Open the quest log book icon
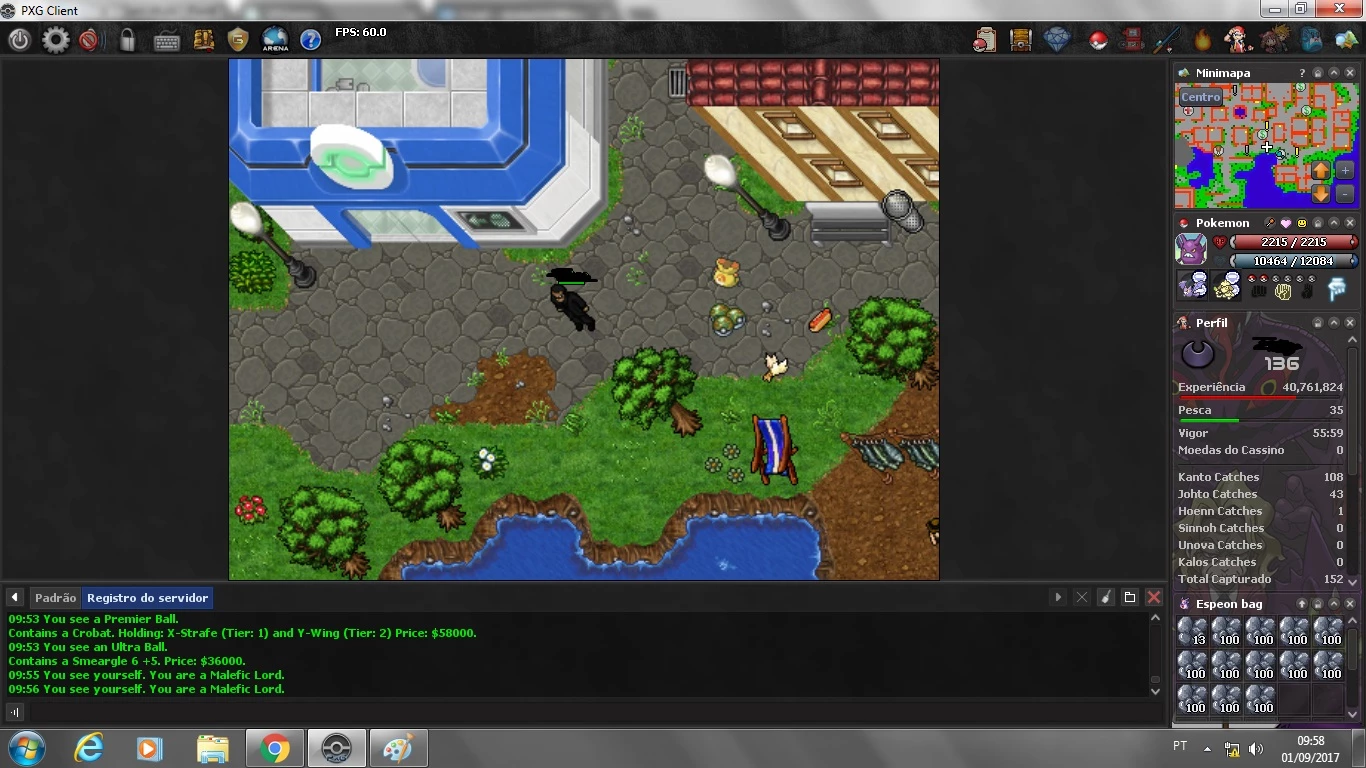This screenshot has width=1366, height=768. (x=204, y=40)
